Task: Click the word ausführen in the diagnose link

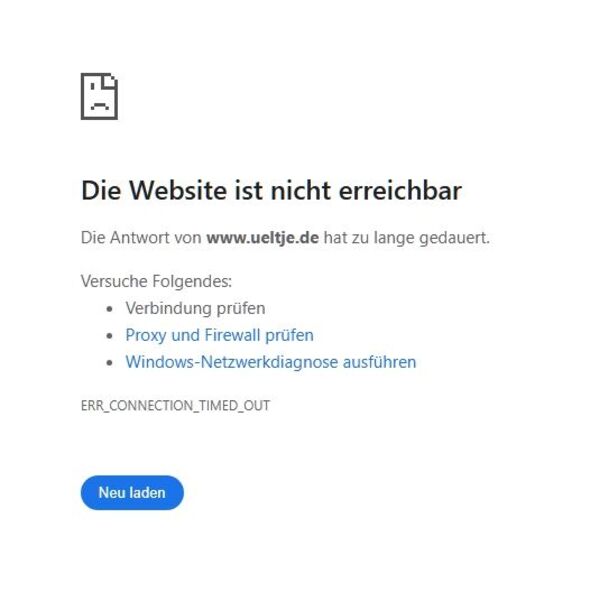Action: 379,362
